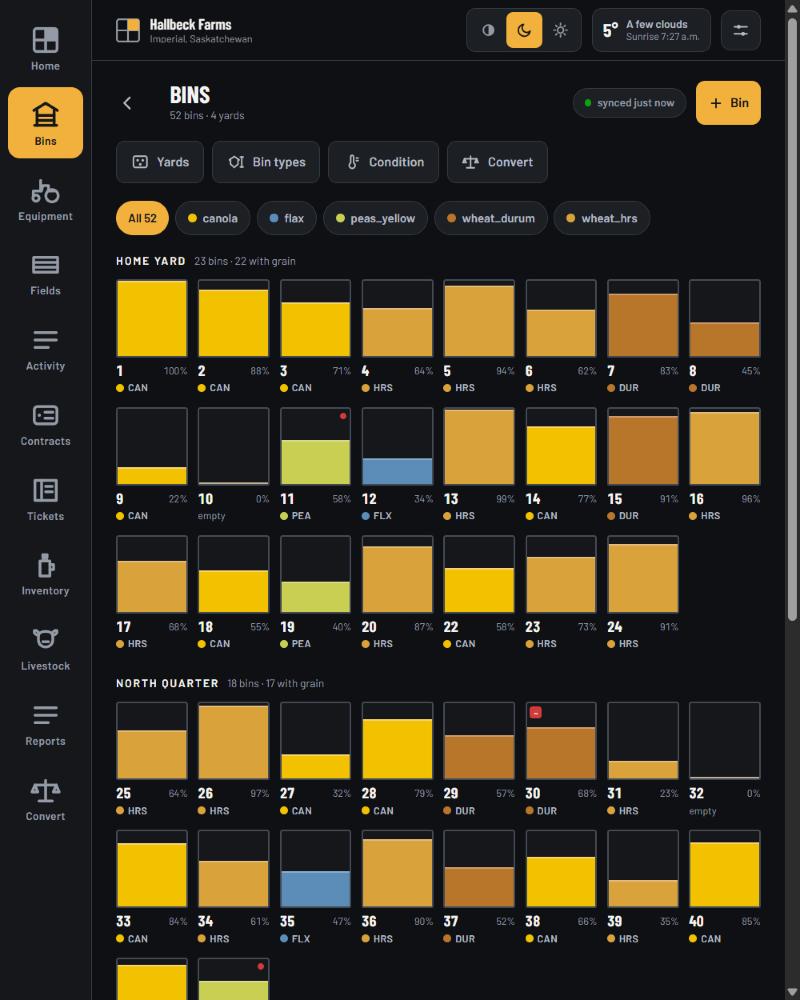Open the Home sidebar icon
The image size is (800, 1000).
[45, 40]
